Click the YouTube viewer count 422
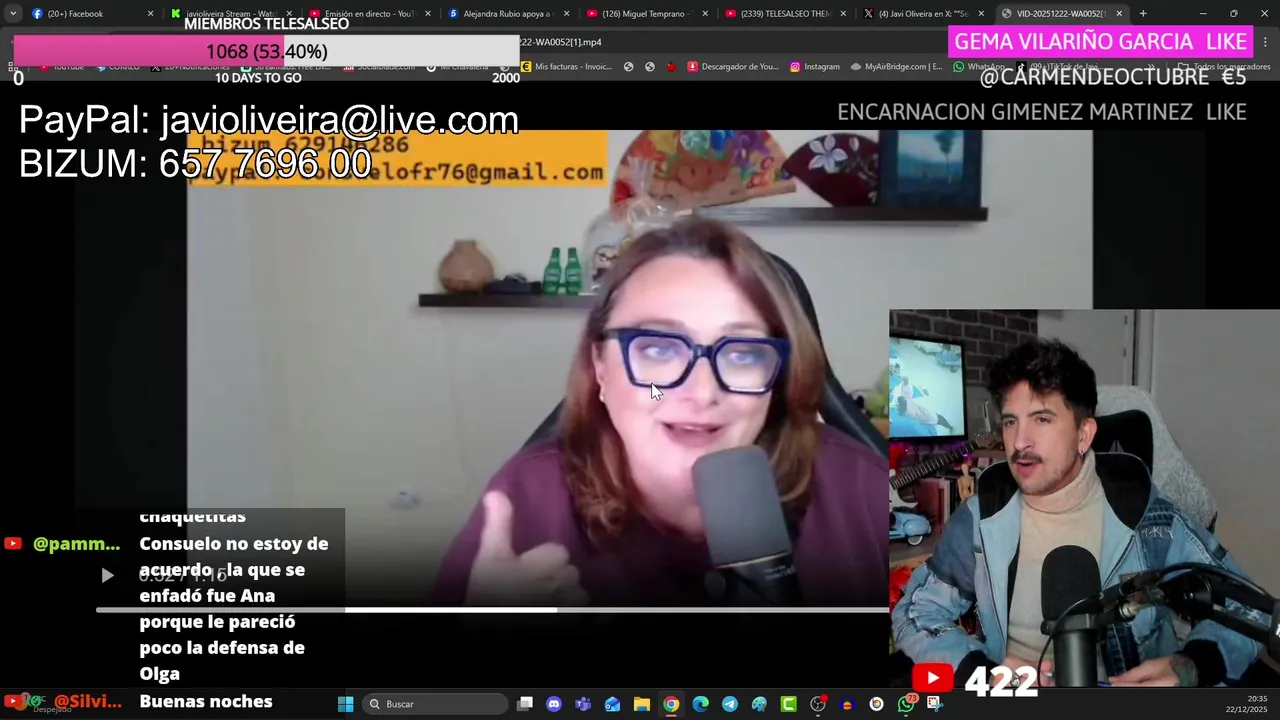 coord(1001,682)
